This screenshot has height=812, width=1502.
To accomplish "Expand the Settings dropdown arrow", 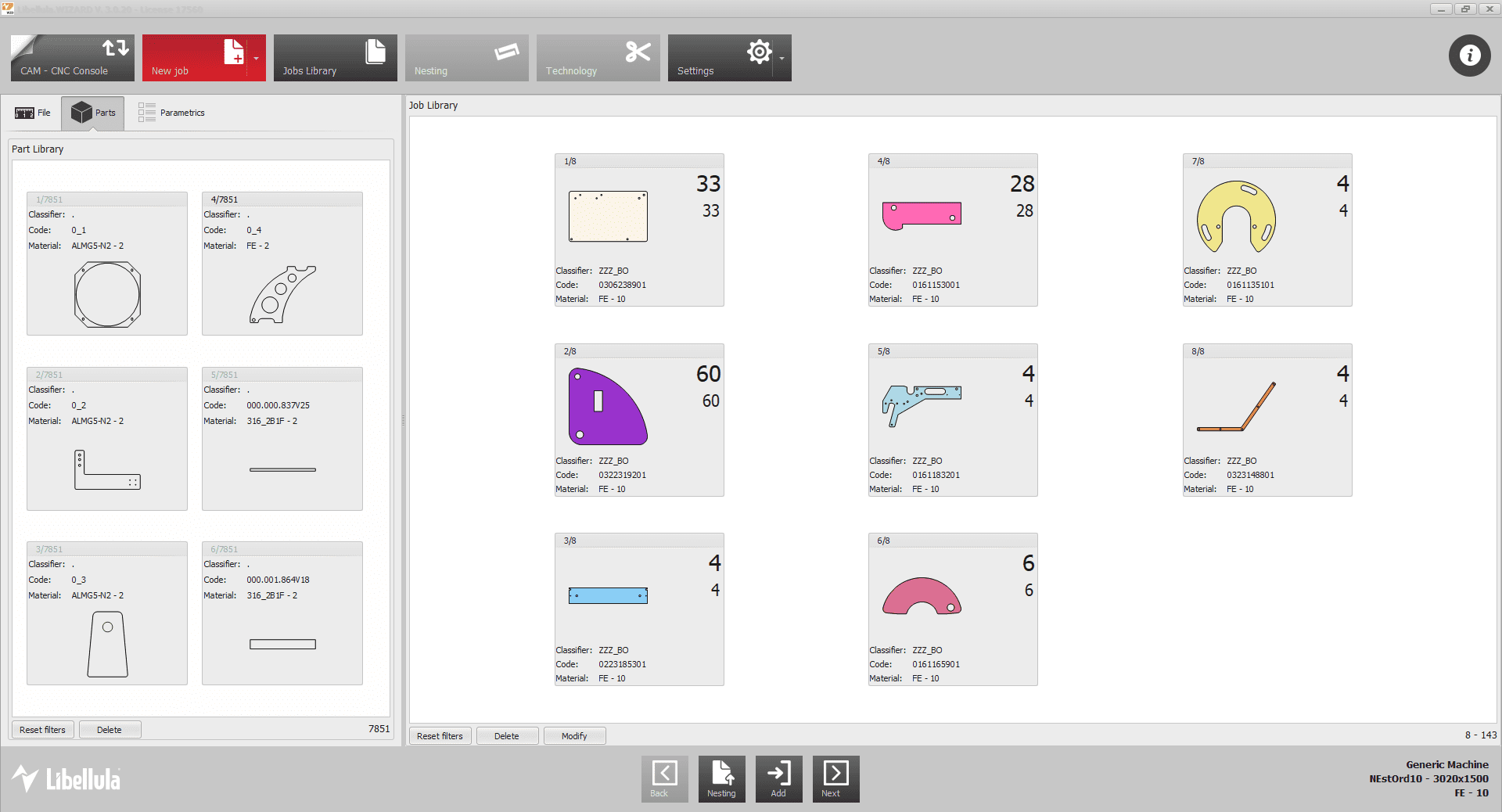I will click(x=782, y=59).
